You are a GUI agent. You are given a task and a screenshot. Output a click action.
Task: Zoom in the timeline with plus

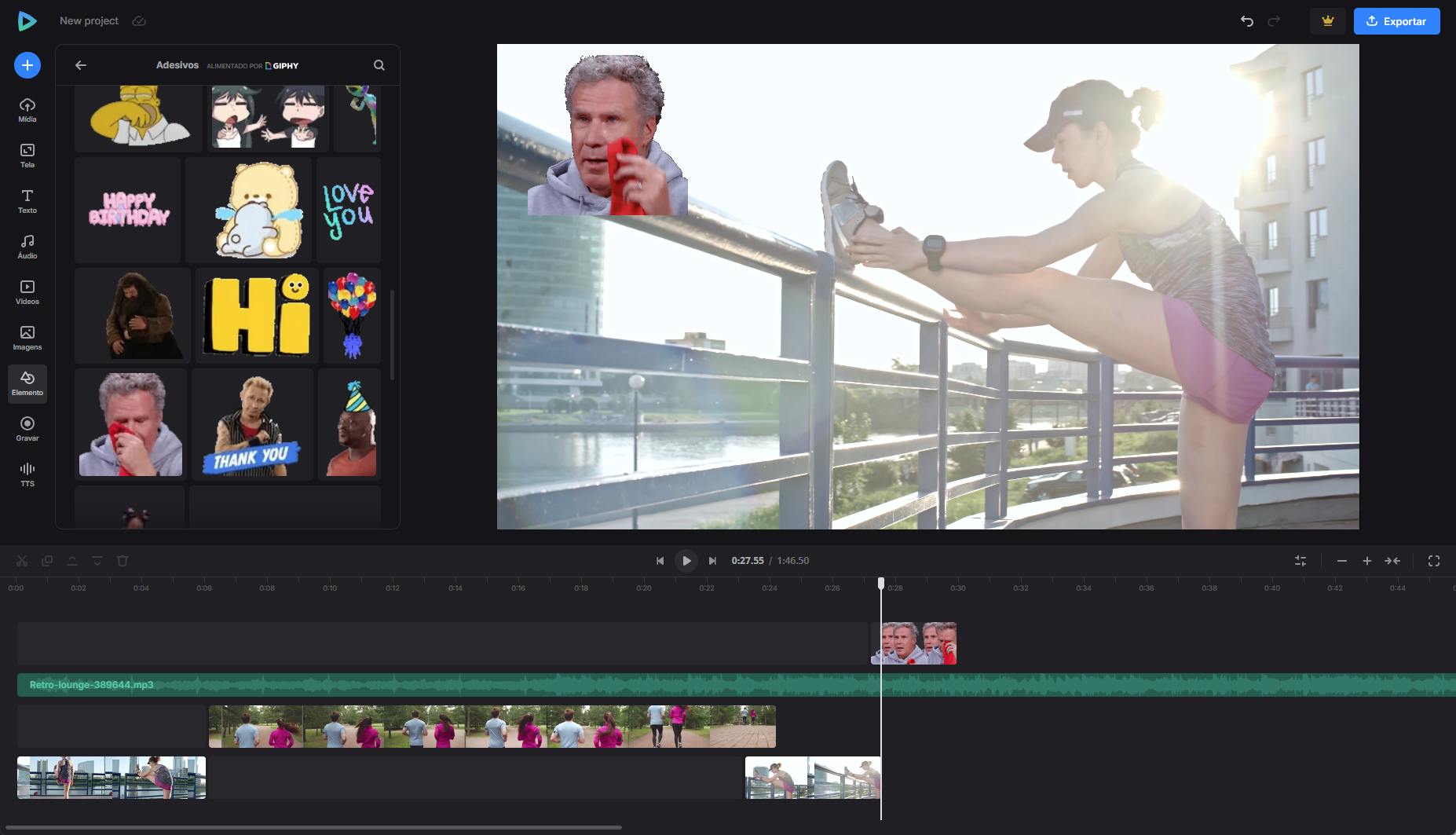(1367, 561)
